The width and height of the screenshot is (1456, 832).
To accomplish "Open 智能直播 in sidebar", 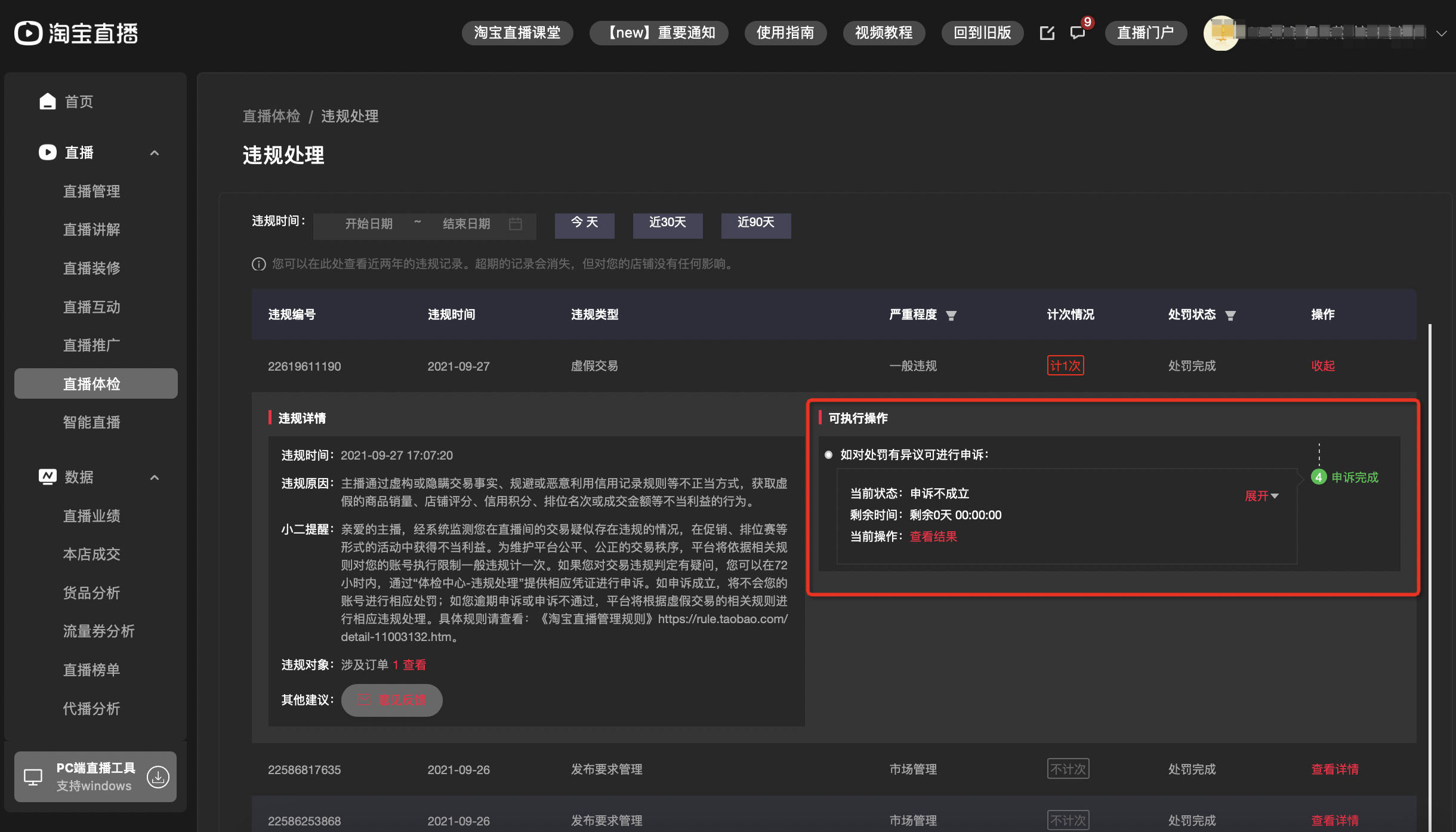I will point(92,422).
